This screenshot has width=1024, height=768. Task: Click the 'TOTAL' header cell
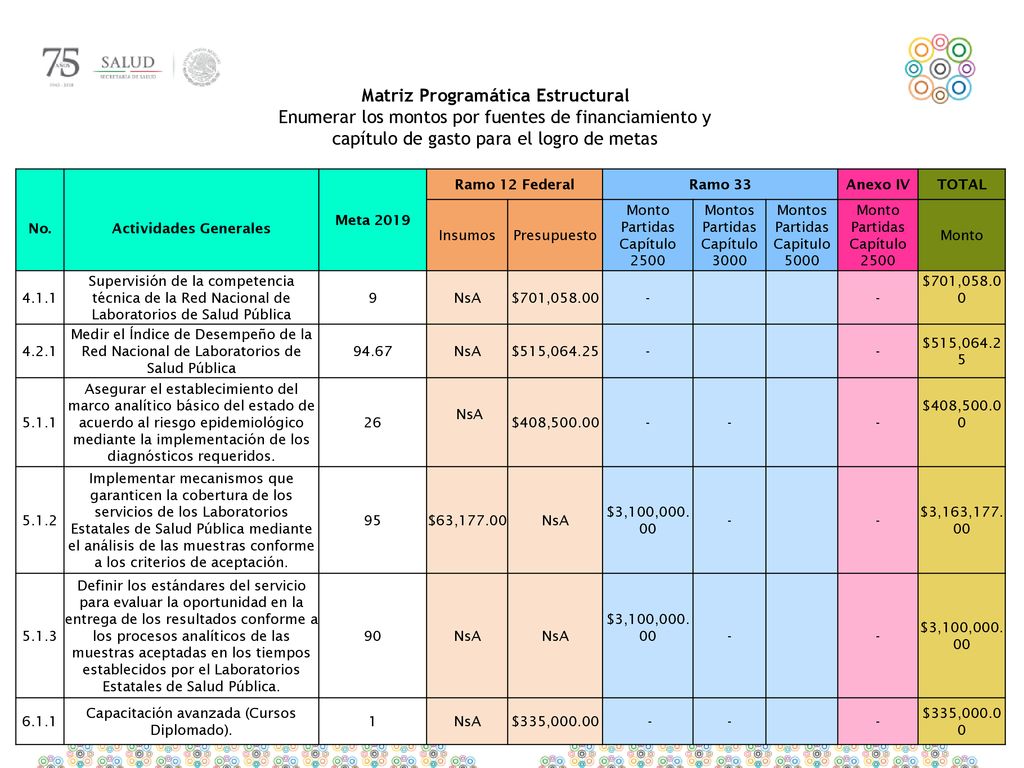961,184
